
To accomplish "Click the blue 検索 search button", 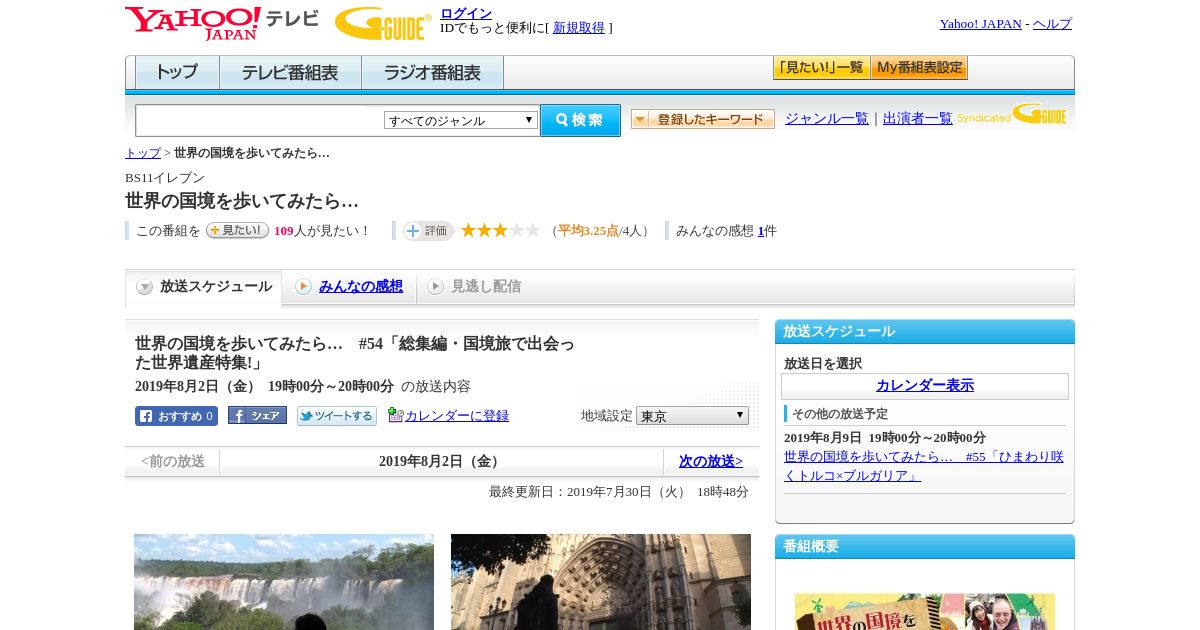I will (x=580, y=120).
